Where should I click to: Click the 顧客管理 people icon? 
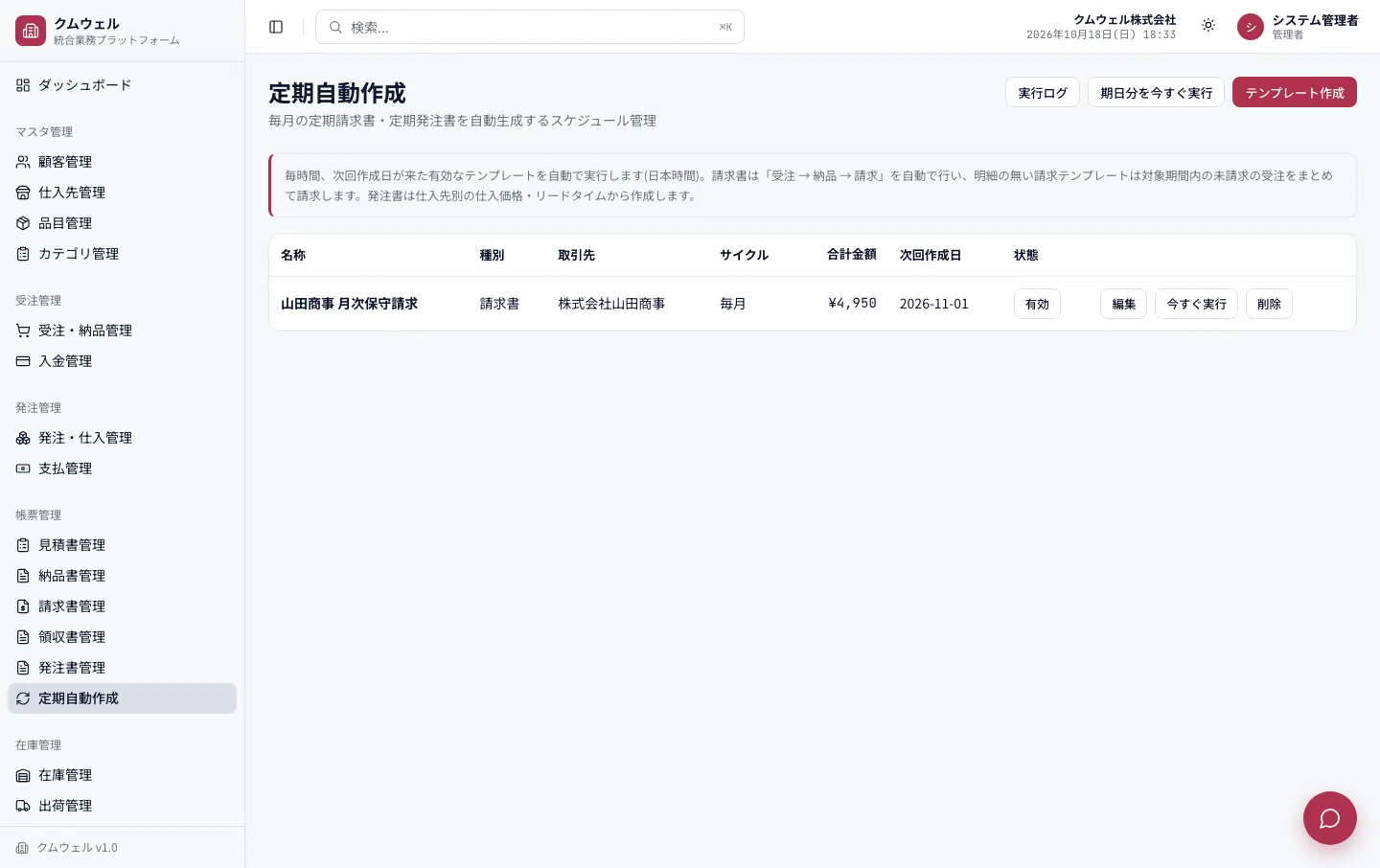(x=23, y=162)
